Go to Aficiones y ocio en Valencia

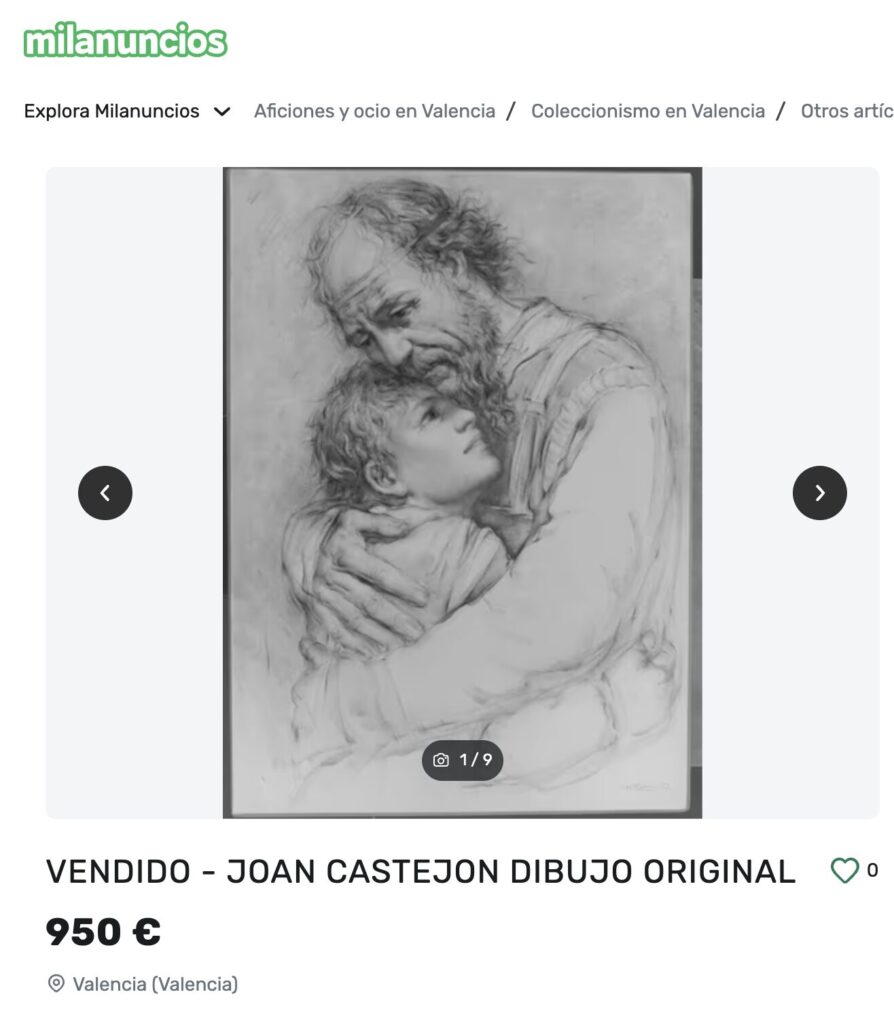coord(374,111)
